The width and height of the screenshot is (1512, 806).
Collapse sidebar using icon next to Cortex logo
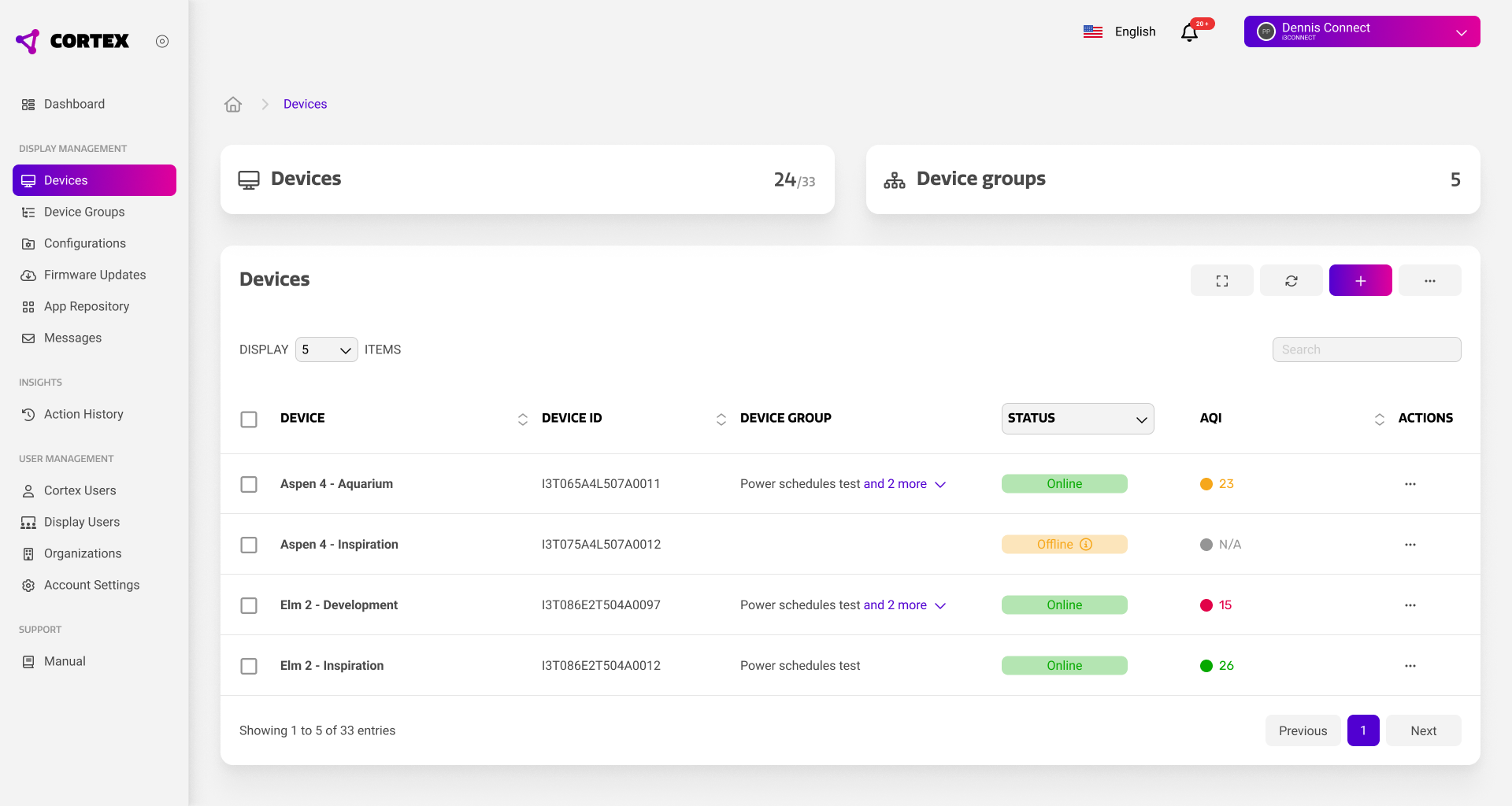[x=162, y=42]
